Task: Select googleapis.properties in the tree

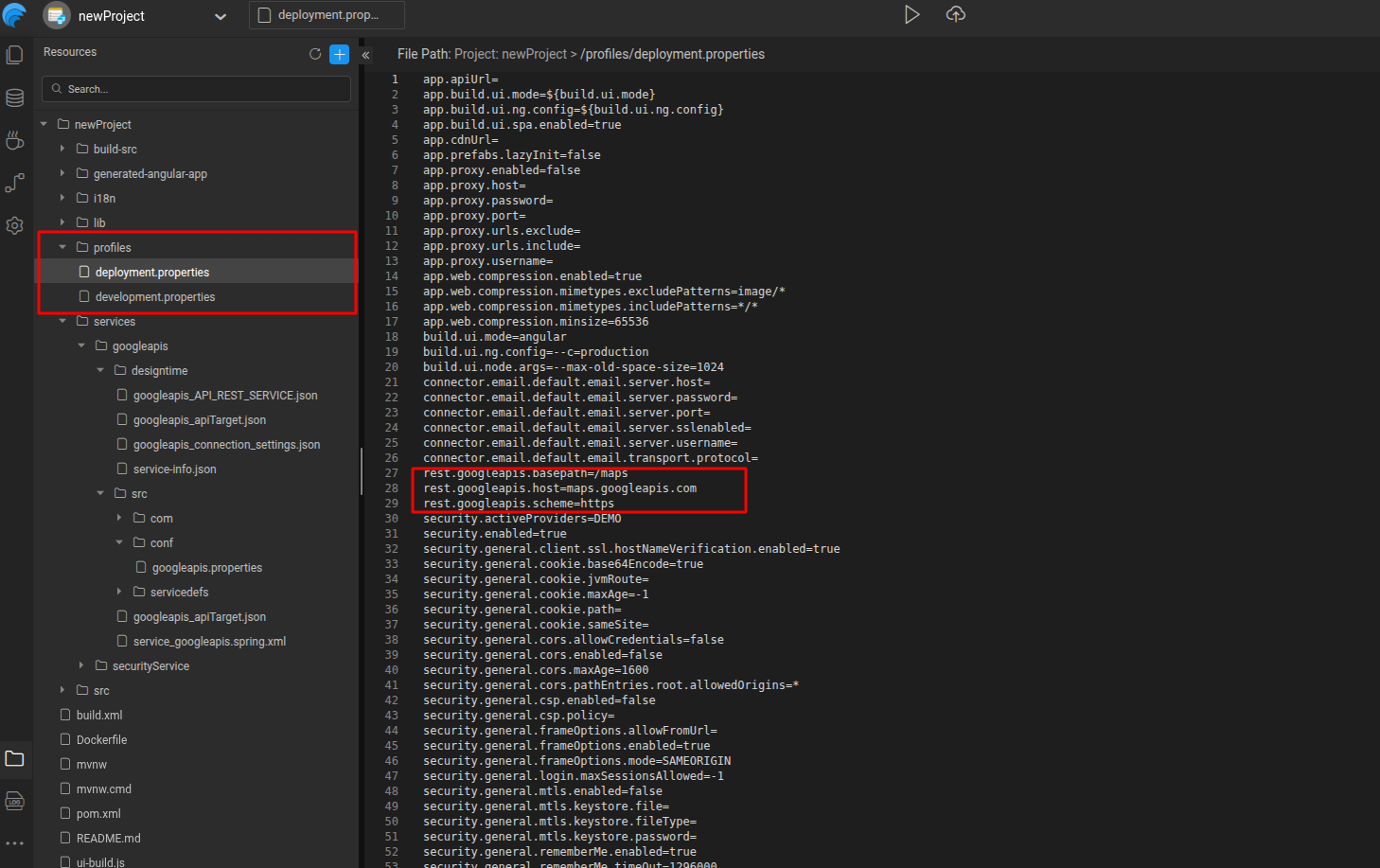Action: pyautogui.click(x=206, y=568)
